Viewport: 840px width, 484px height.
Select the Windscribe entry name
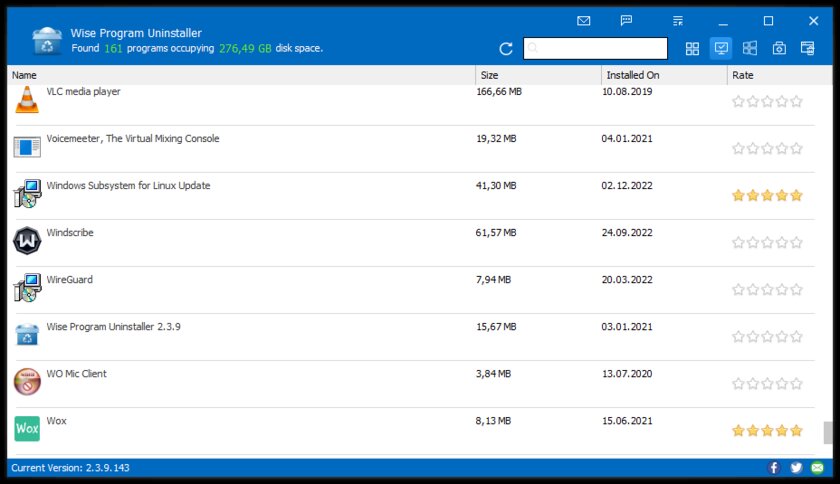click(x=70, y=233)
